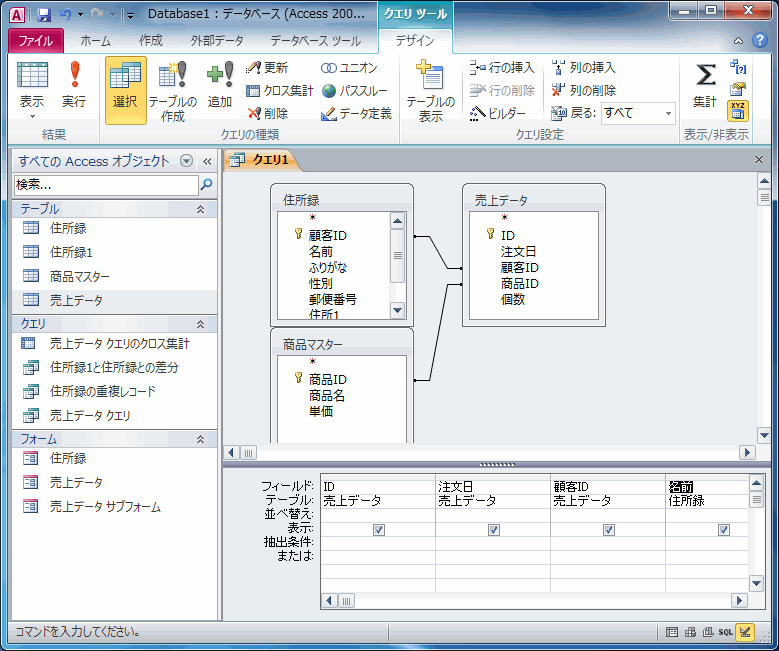The height and width of the screenshot is (651, 779).
Task: Click the 検索 search field
Action: 106,185
